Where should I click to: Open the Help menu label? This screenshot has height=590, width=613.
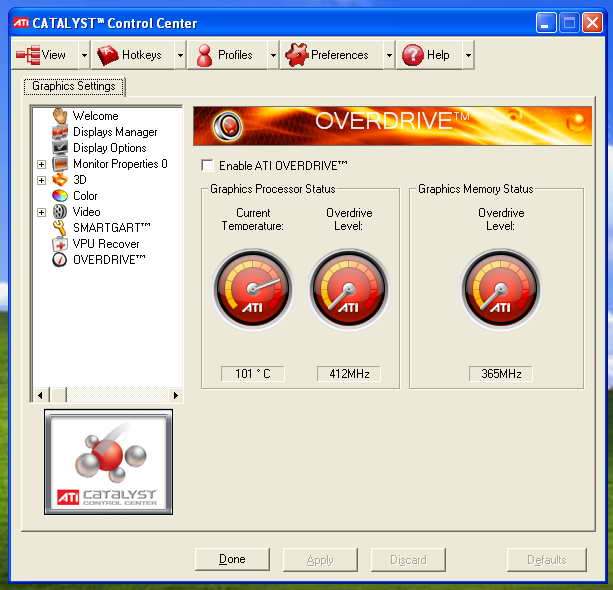[x=438, y=55]
